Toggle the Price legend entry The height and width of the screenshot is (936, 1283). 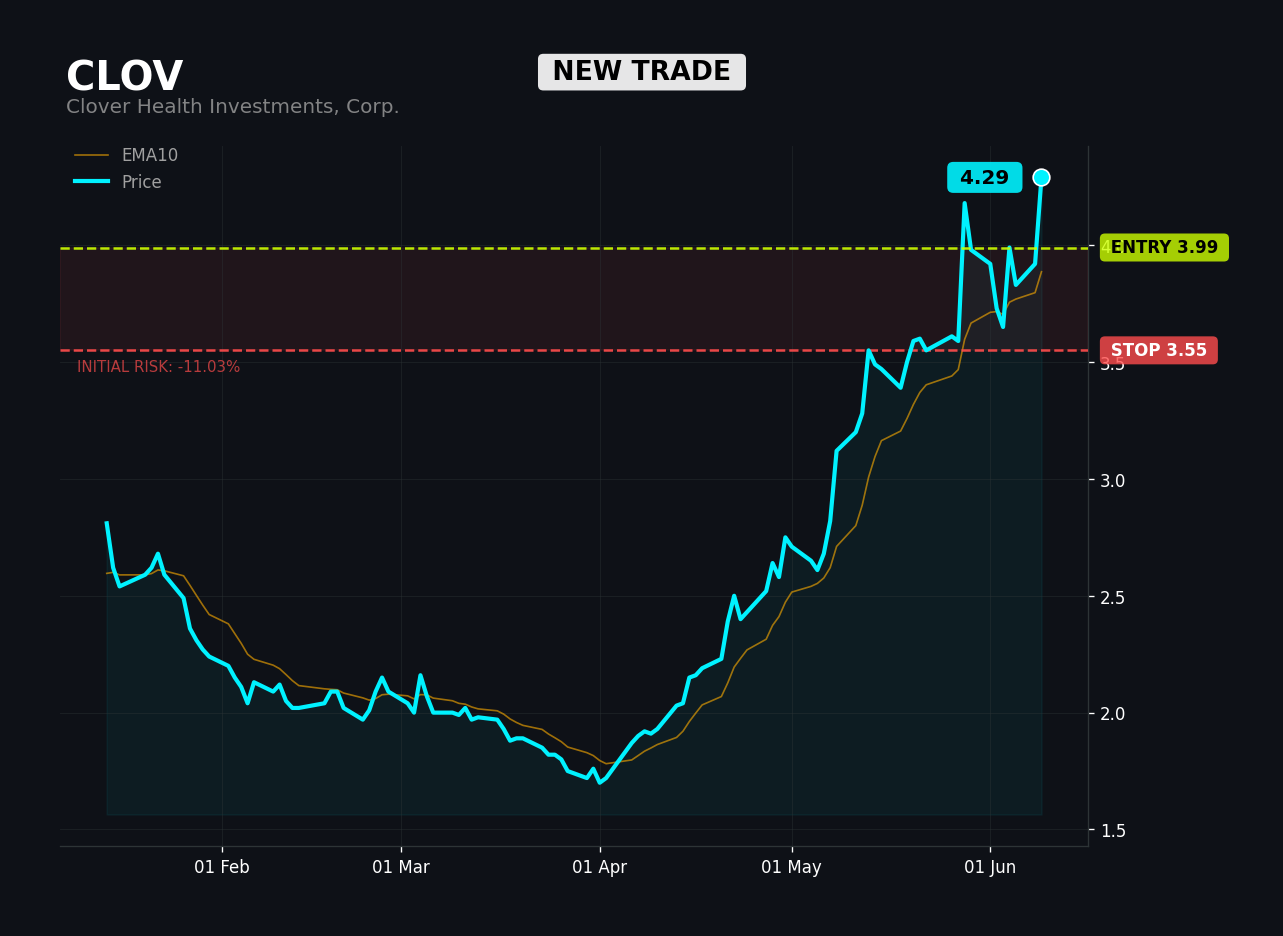coord(118,183)
